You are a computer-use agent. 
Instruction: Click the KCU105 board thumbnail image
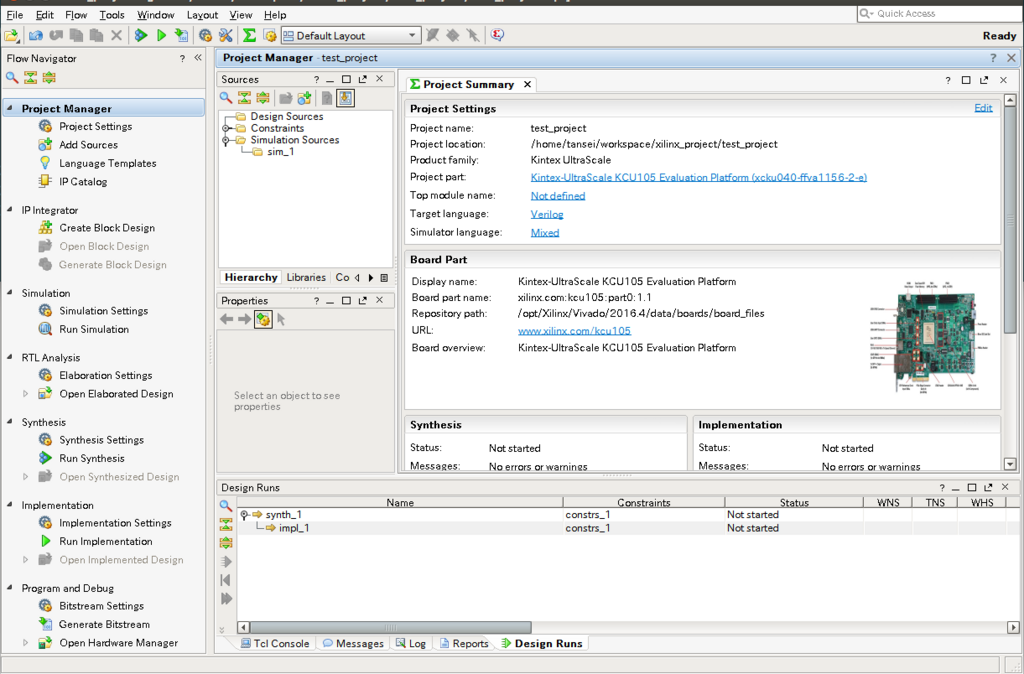click(931, 337)
